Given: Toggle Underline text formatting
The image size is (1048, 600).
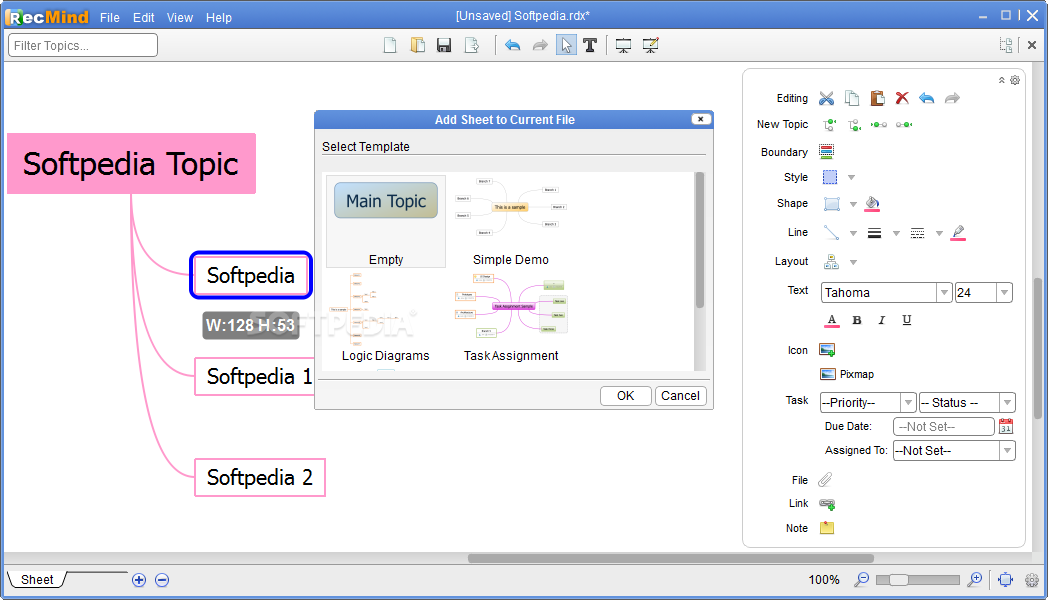Looking at the screenshot, I should coord(906,321).
